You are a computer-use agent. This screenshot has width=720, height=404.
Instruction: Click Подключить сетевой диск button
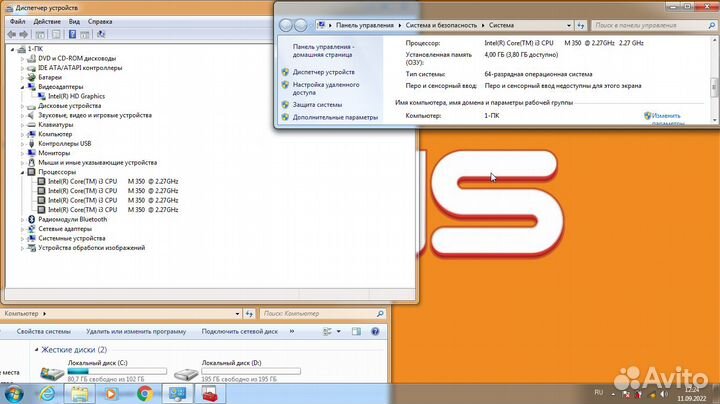tap(239, 331)
